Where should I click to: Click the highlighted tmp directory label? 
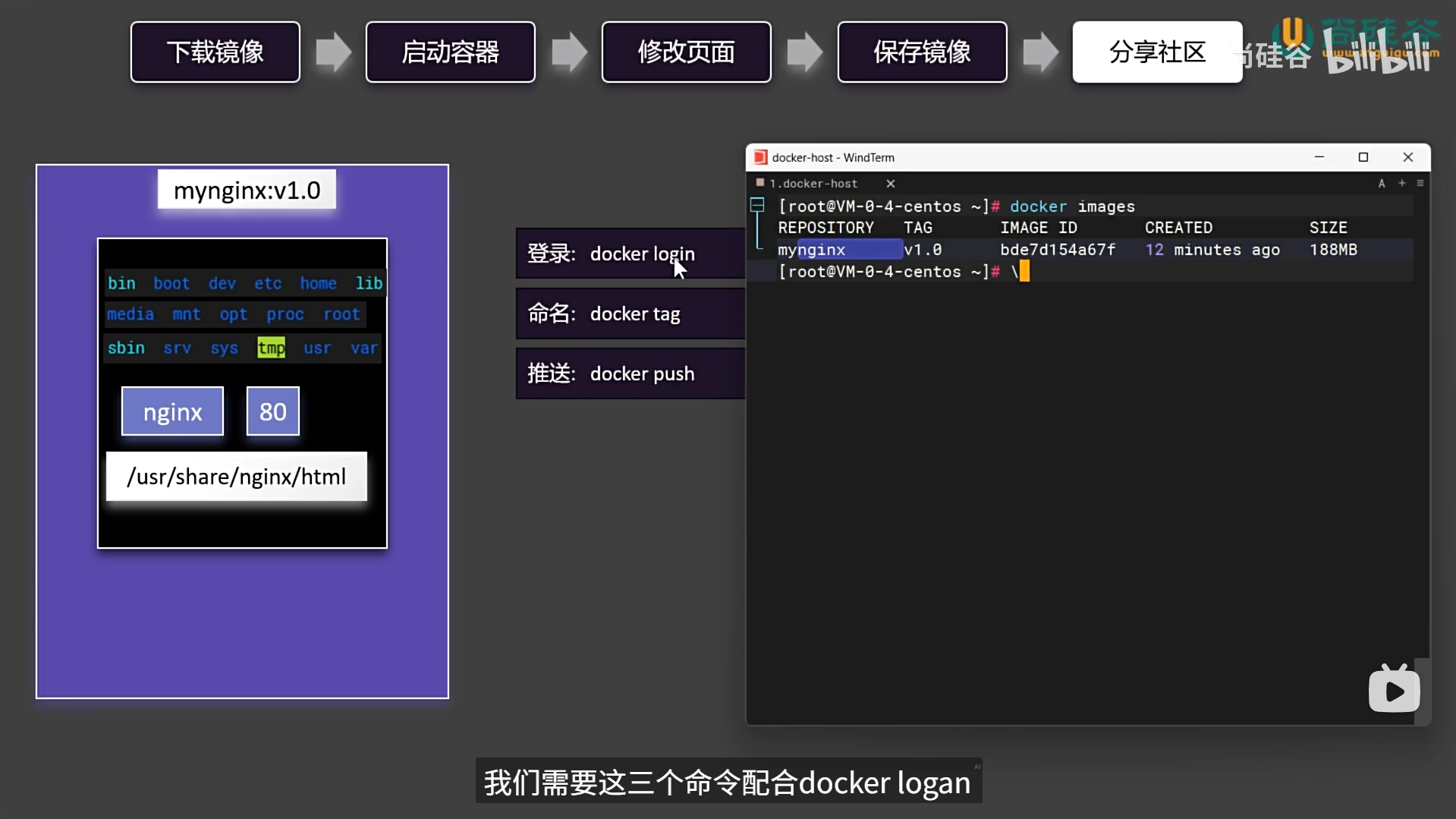click(x=272, y=348)
